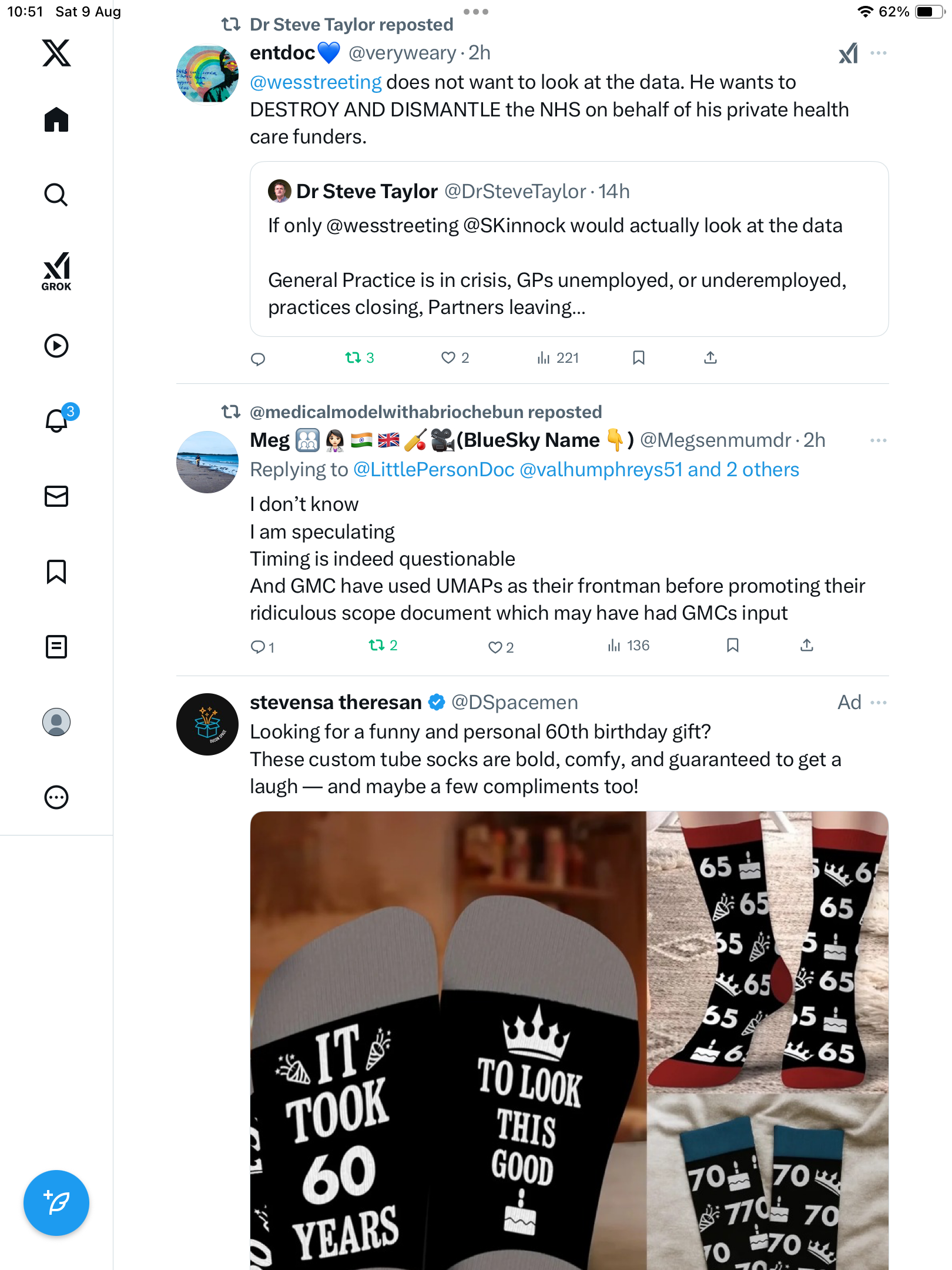The width and height of the screenshot is (952, 1270).
Task: Open Messages envelope in the sidebar
Action: (56, 496)
